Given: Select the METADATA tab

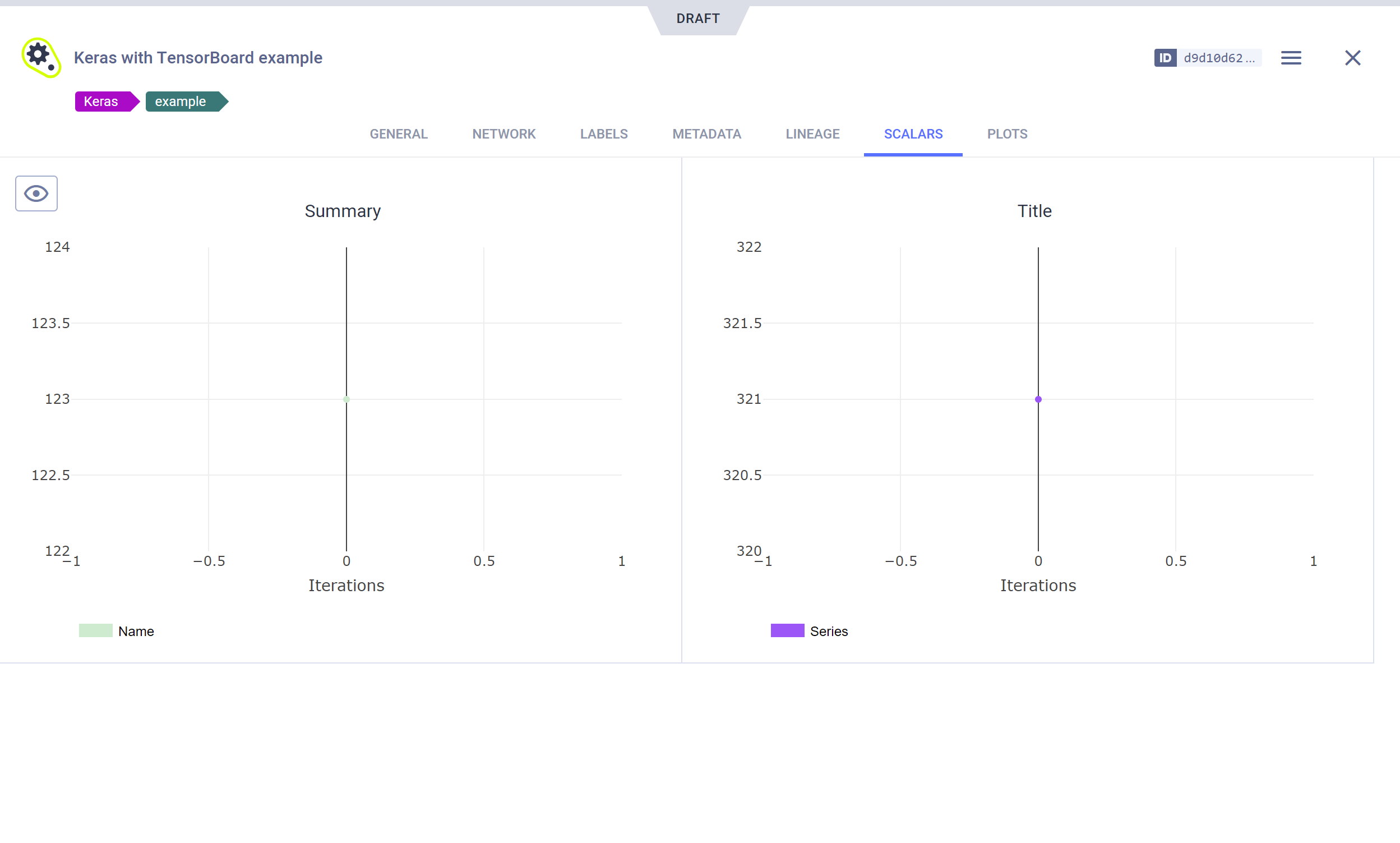Looking at the screenshot, I should [x=706, y=134].
